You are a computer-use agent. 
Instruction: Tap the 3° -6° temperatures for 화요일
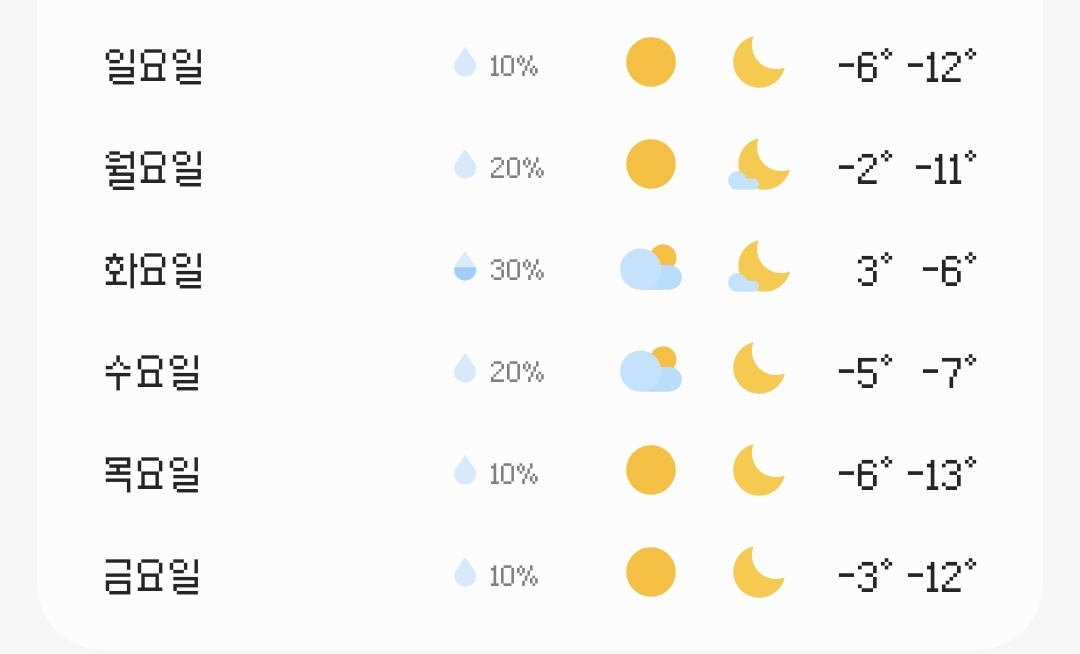click(x=917, y=269)
